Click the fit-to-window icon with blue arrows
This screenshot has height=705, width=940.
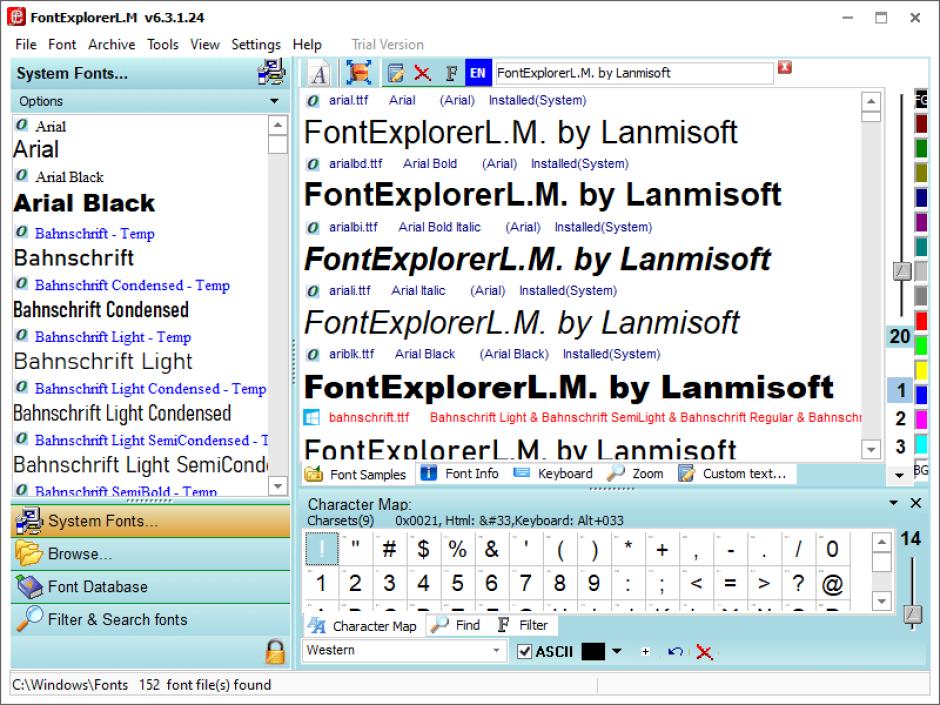click(x=358, y=73)
